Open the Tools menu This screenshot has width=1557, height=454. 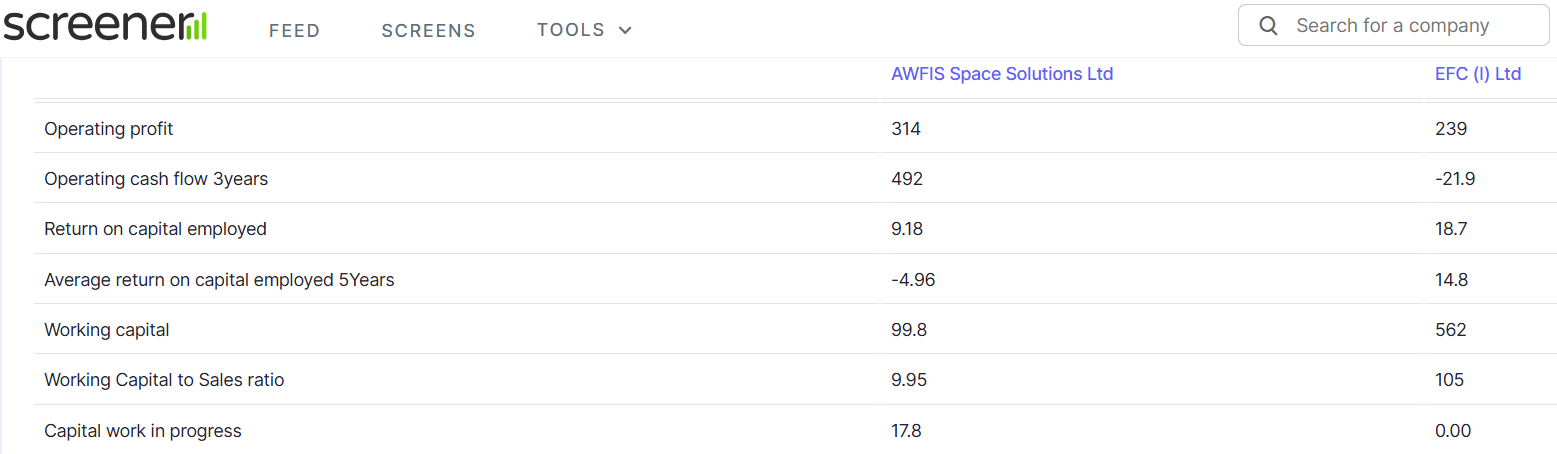(x=585, y=30)
